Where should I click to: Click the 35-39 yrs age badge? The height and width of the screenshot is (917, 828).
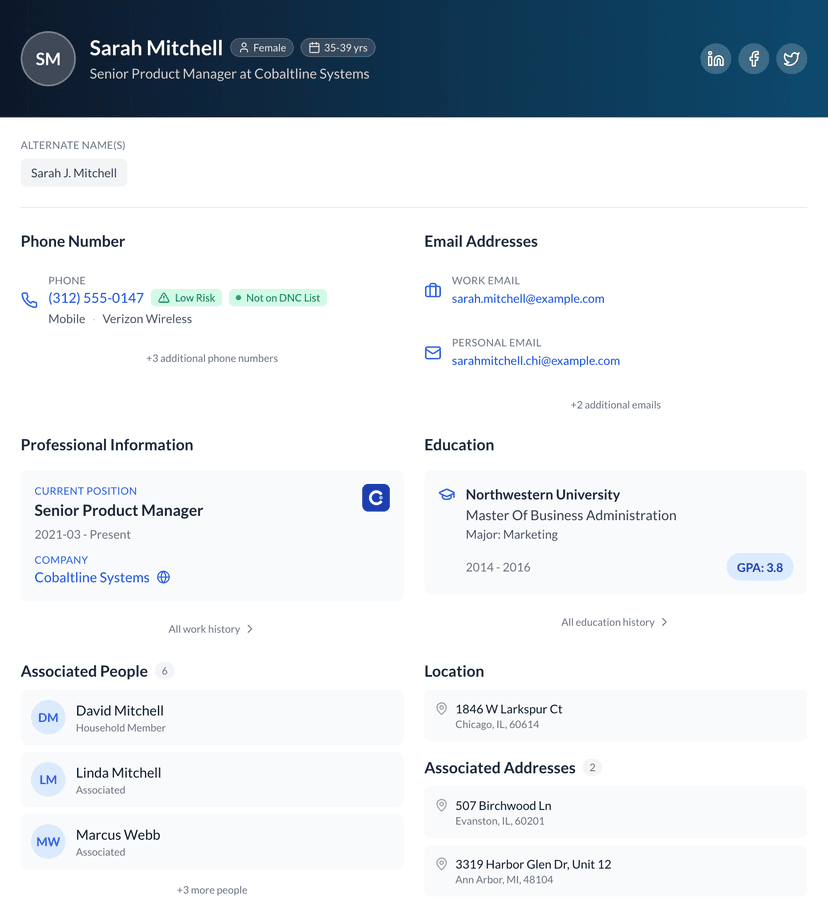click(x=338, y=48)
